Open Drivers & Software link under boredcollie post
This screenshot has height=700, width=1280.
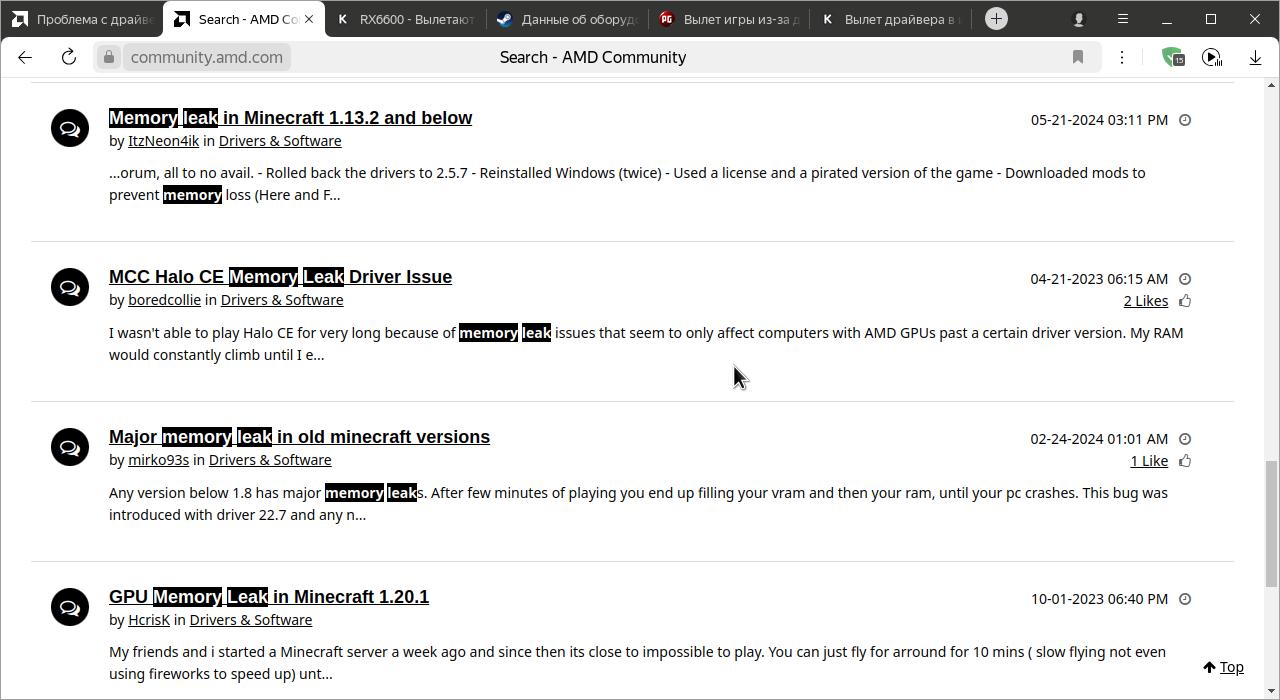[x=282, y=300]
